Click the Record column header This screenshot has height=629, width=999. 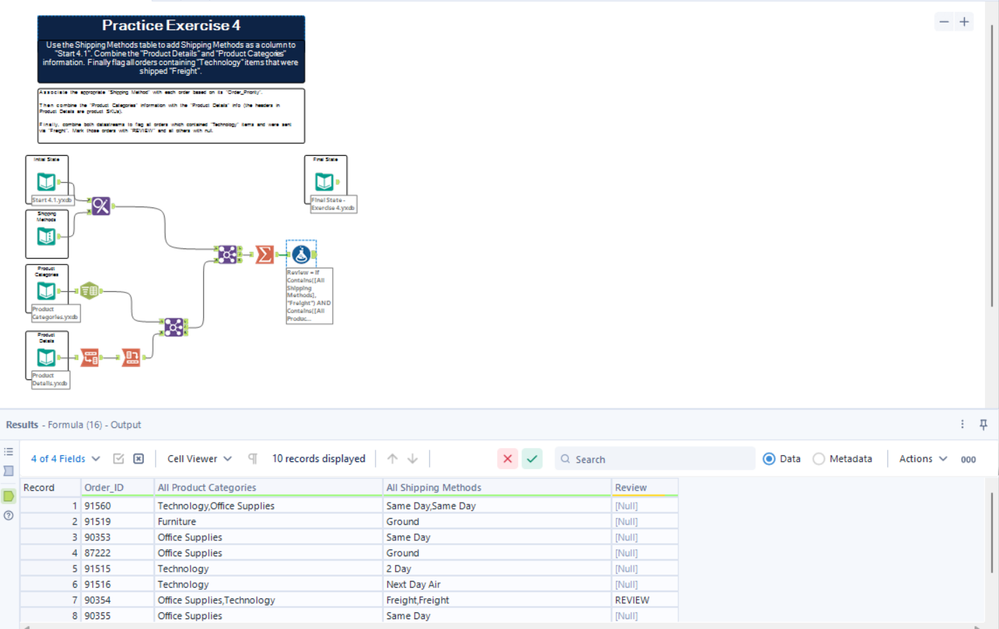click(50, 488)
